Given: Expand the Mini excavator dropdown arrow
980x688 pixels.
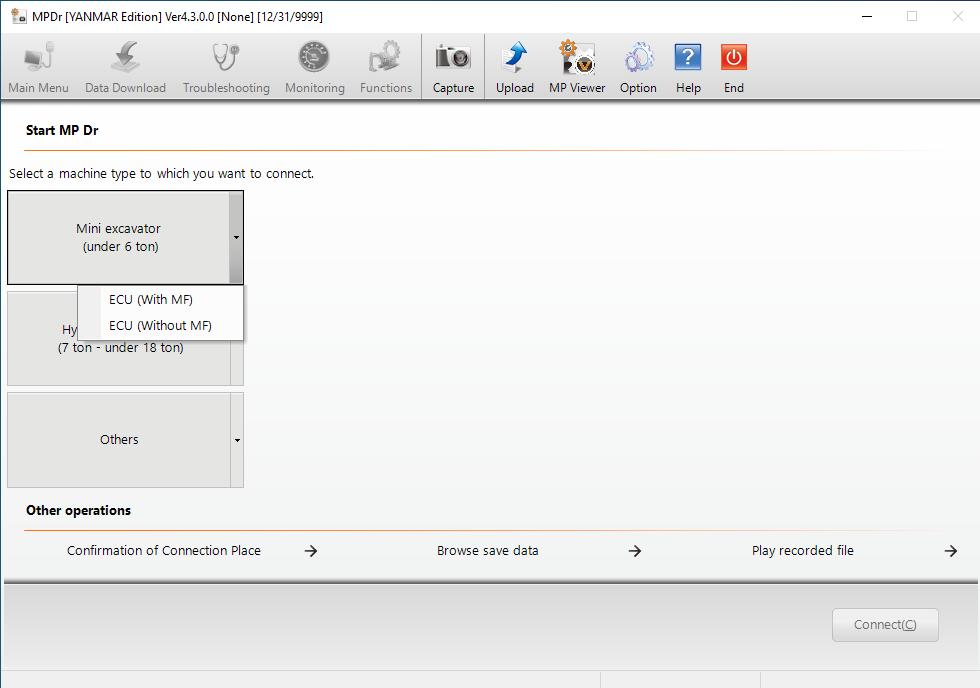Looking at the screenshot, I should click(x=236, y=238).
